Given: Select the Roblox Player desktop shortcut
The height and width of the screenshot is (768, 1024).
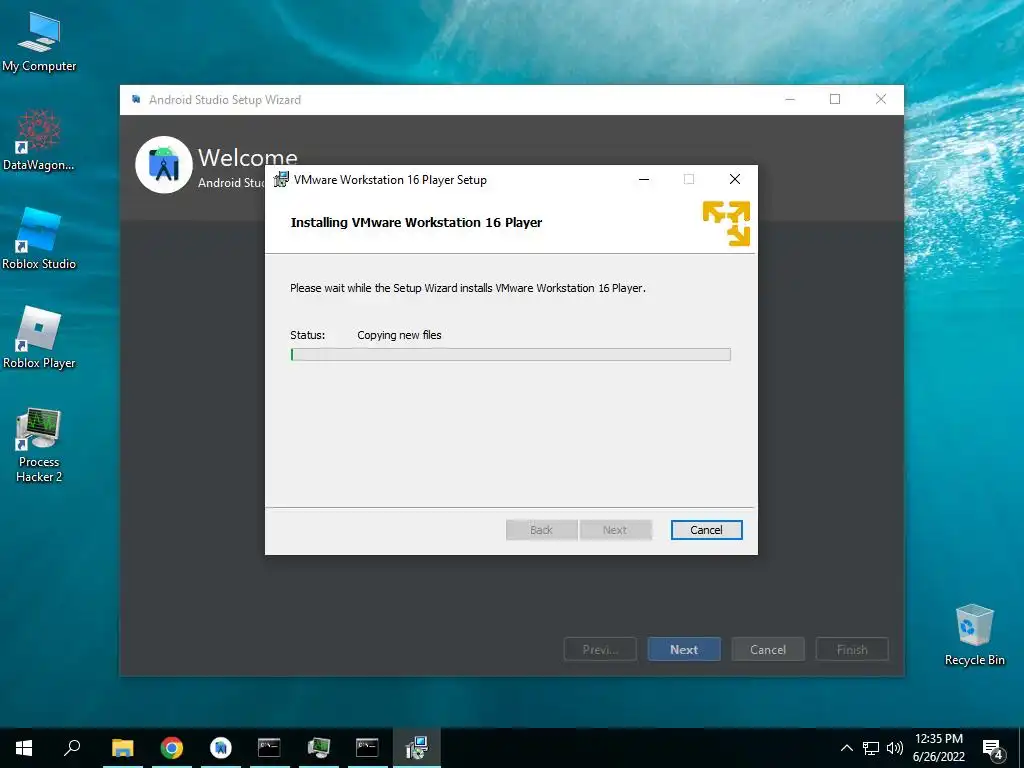Looking at the screenshot, I should [39, 338].
